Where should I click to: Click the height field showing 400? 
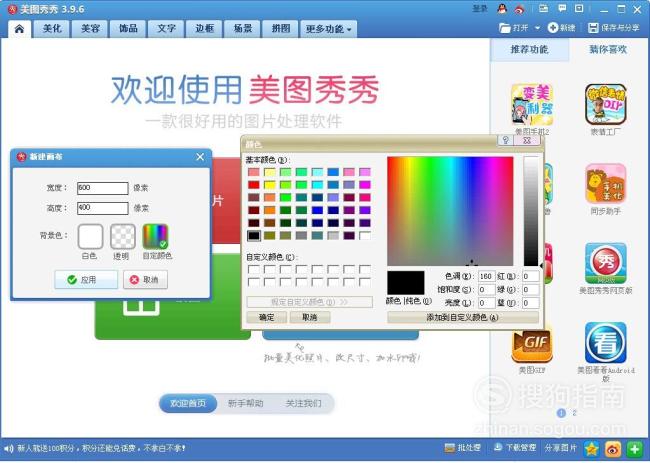tap(103, 208)
